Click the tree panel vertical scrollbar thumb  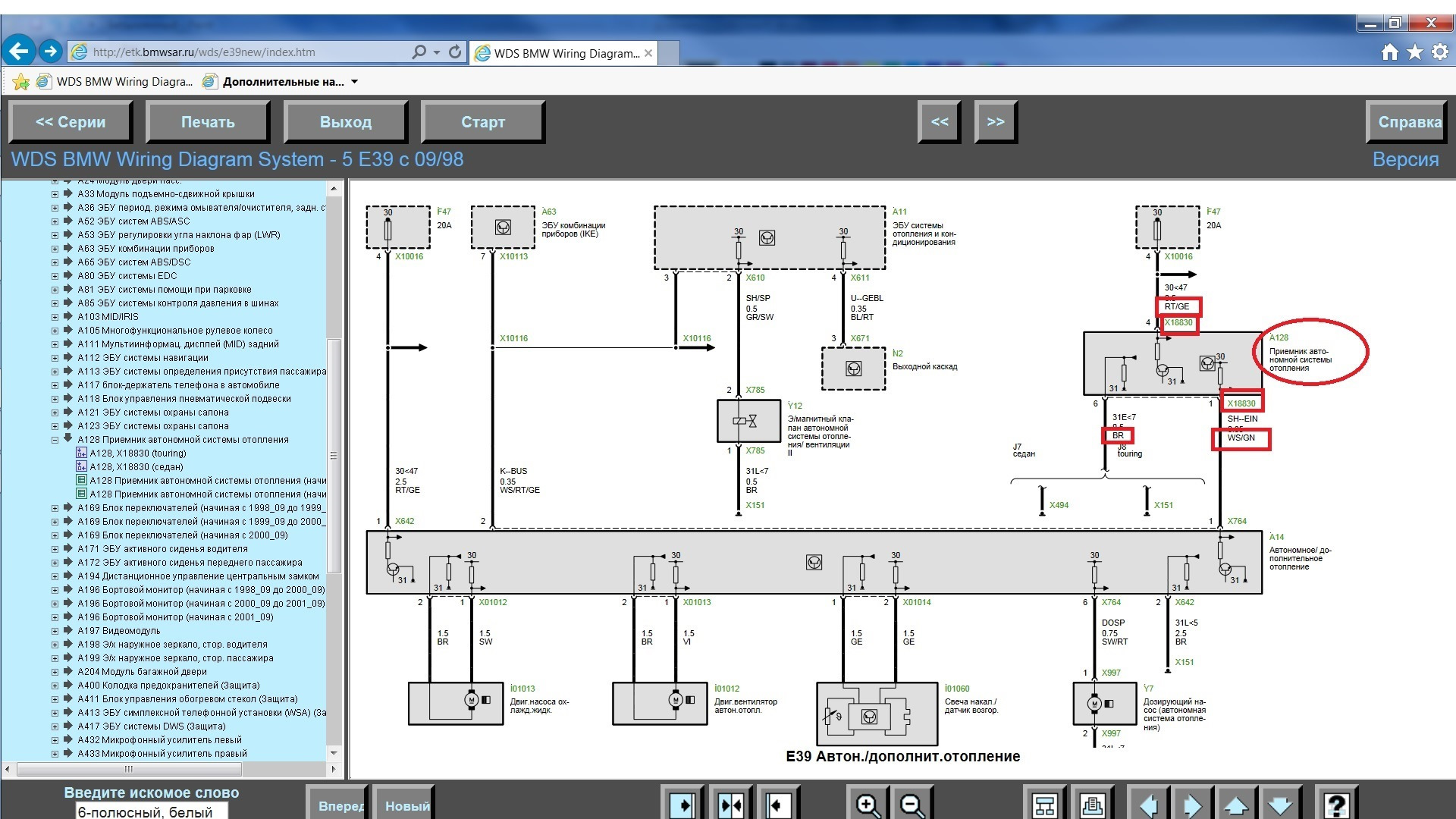tap(334, 456)
